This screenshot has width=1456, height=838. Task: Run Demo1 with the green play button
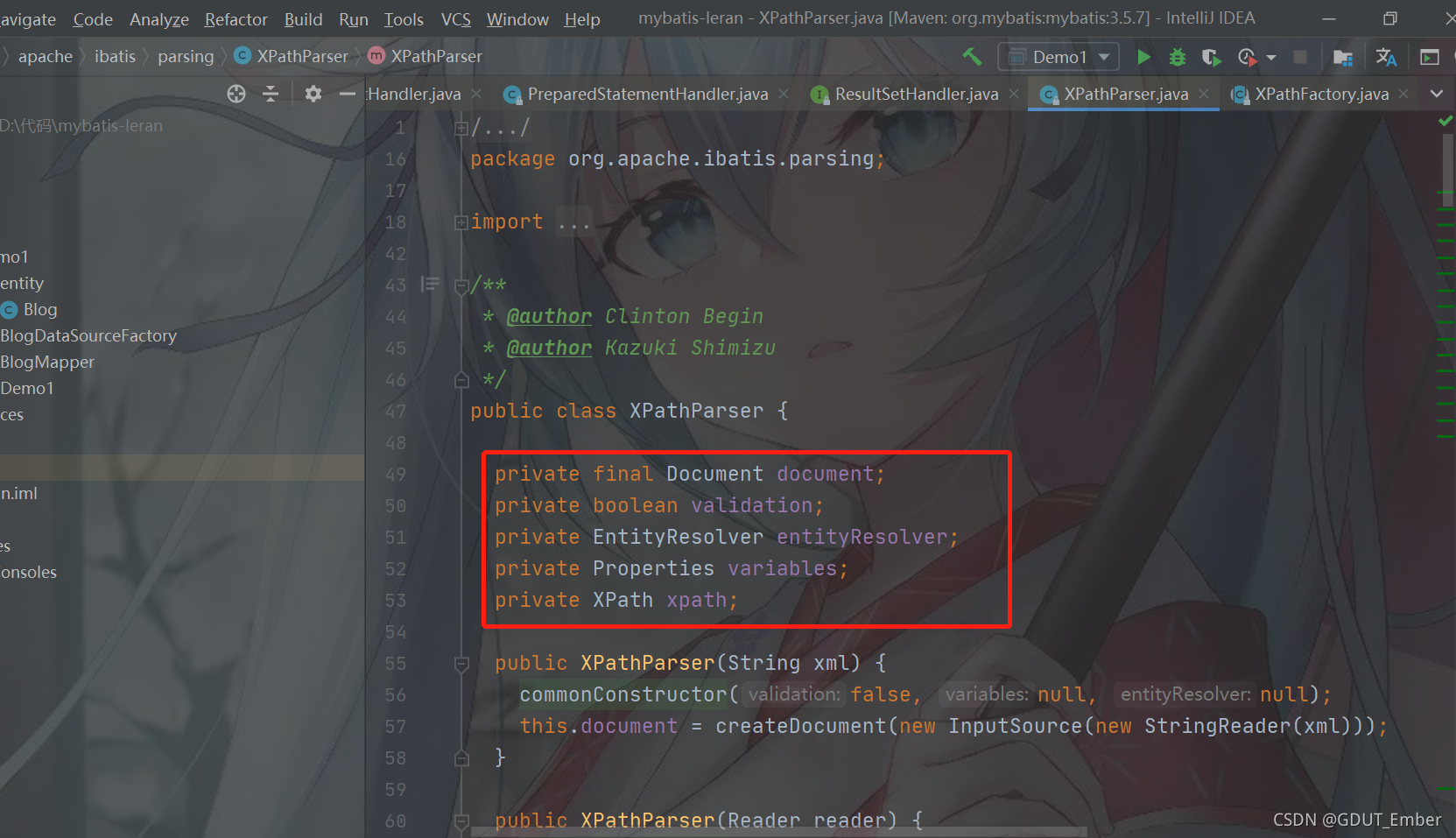[x=1143, y=57]
